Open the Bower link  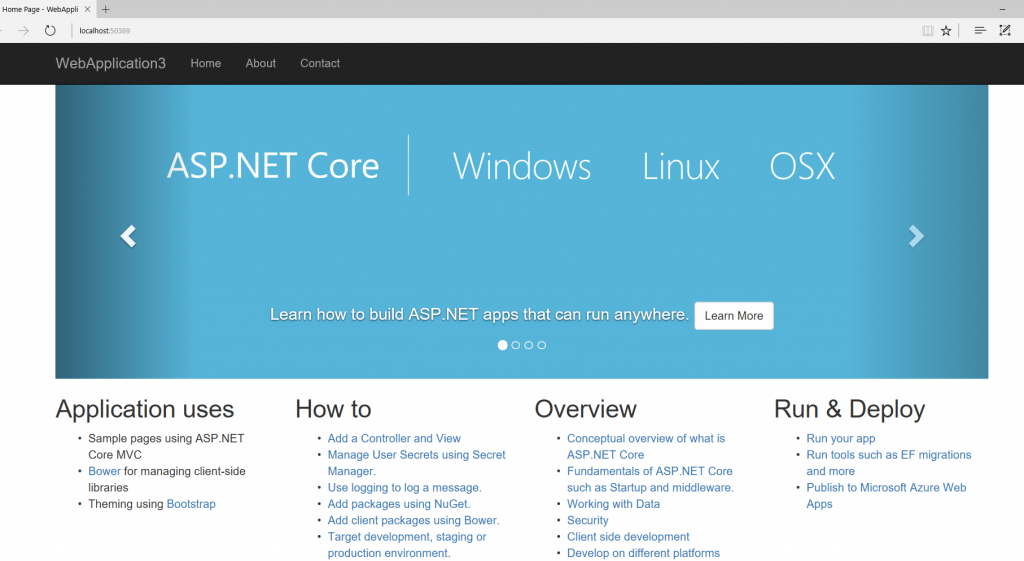pyautogui.click(x=104, y=471)
